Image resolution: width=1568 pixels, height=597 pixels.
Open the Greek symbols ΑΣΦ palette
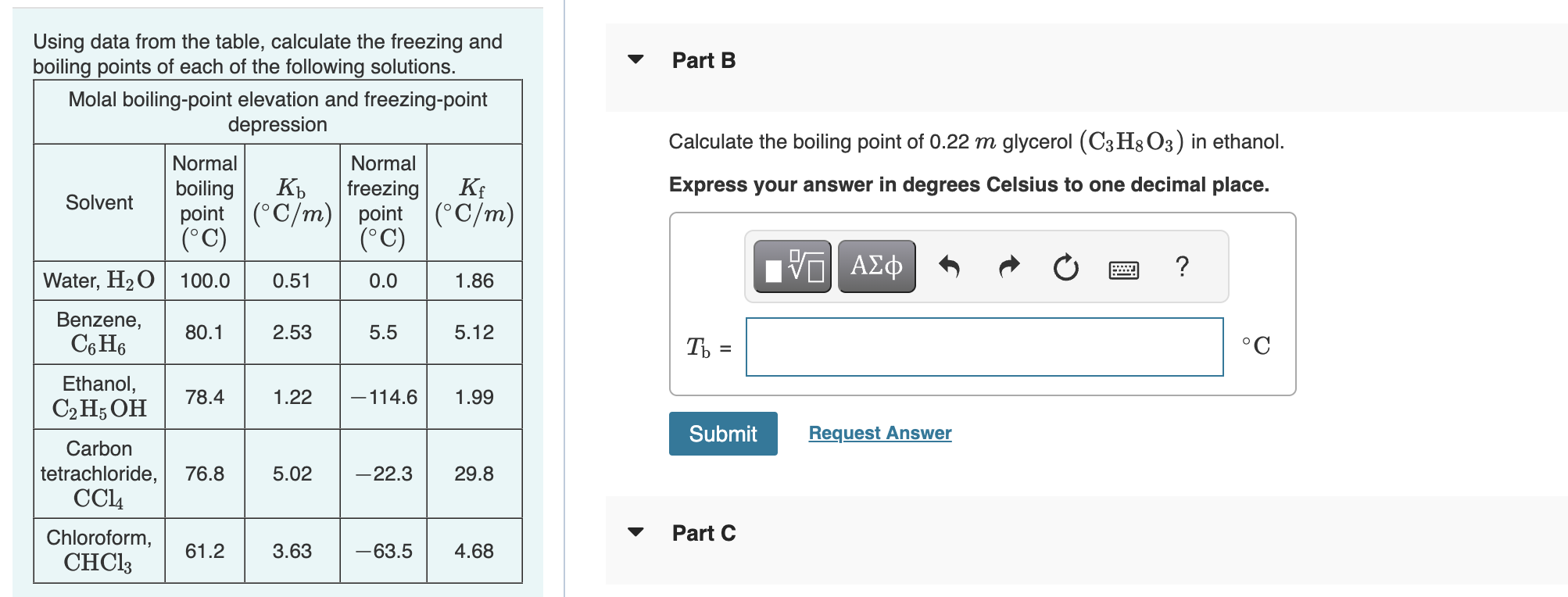[876, 266]
